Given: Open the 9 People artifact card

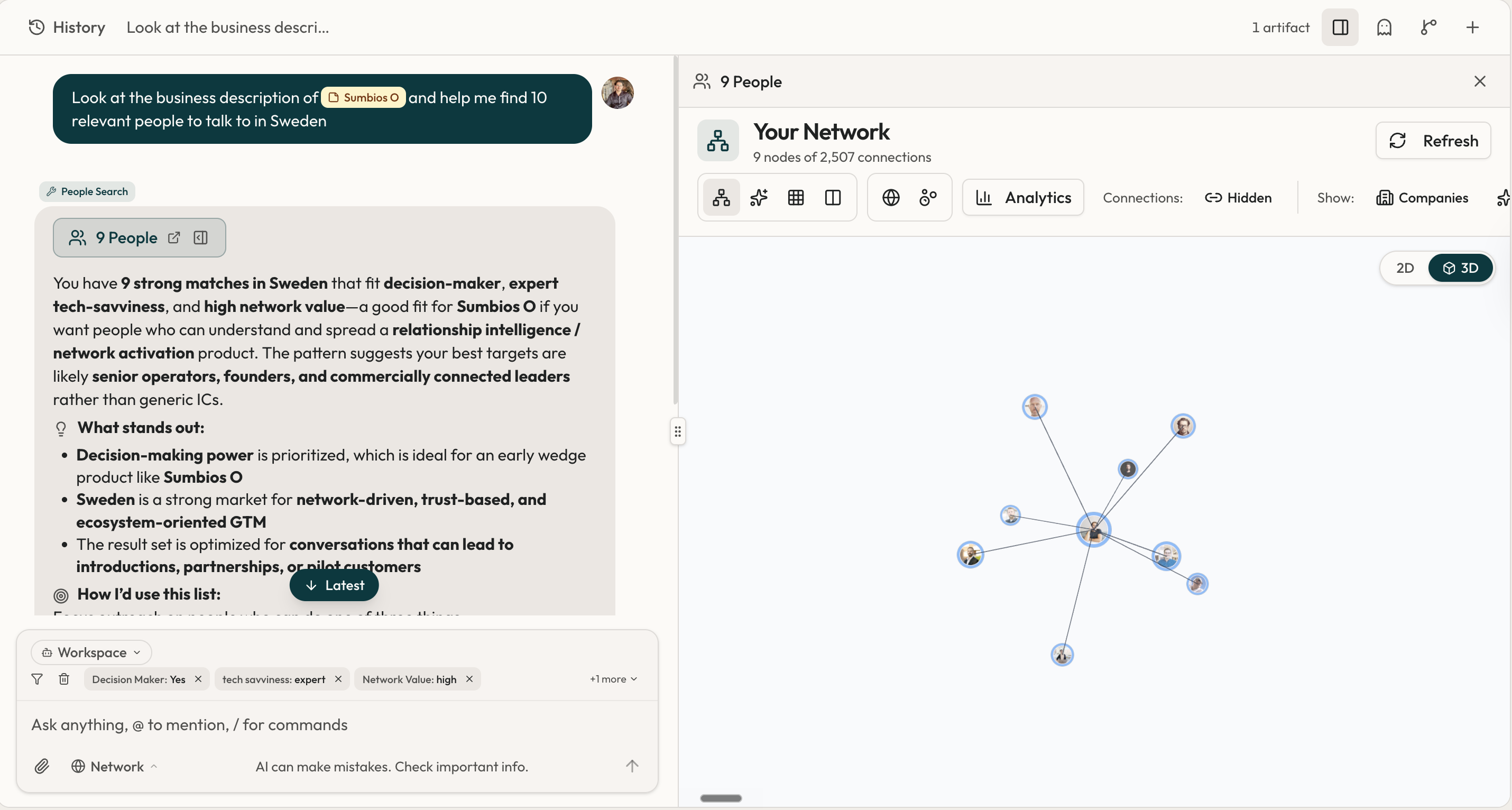Looking at the screenshot, I should click(x=139, y=238).
